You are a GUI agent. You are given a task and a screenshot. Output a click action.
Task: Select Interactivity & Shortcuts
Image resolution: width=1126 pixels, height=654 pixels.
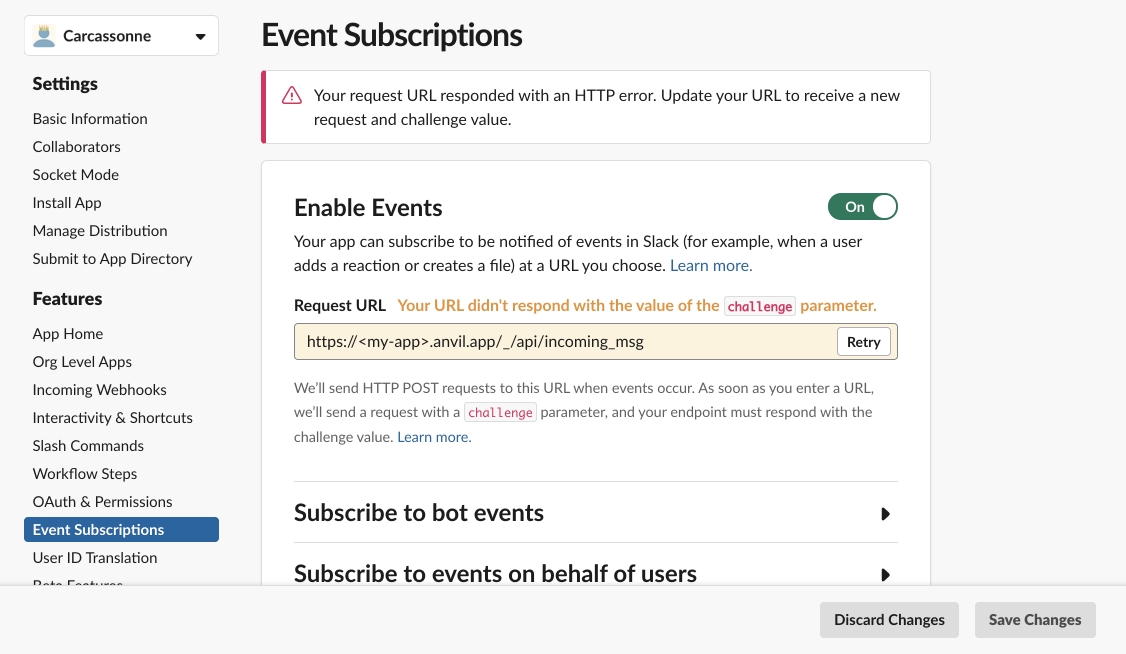click(x=112, y=418)
